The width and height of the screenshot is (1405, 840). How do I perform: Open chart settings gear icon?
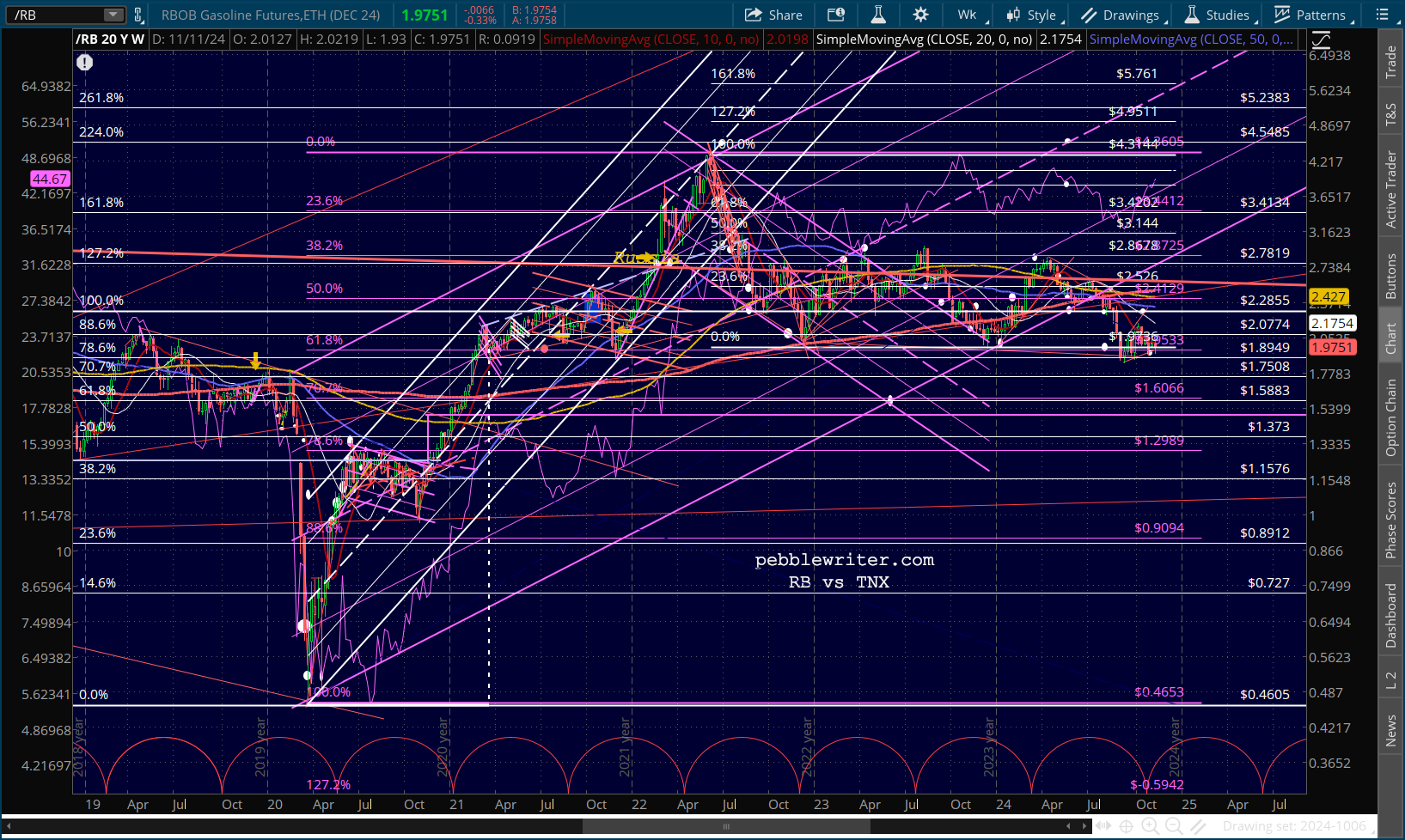(x=920, y=15)
